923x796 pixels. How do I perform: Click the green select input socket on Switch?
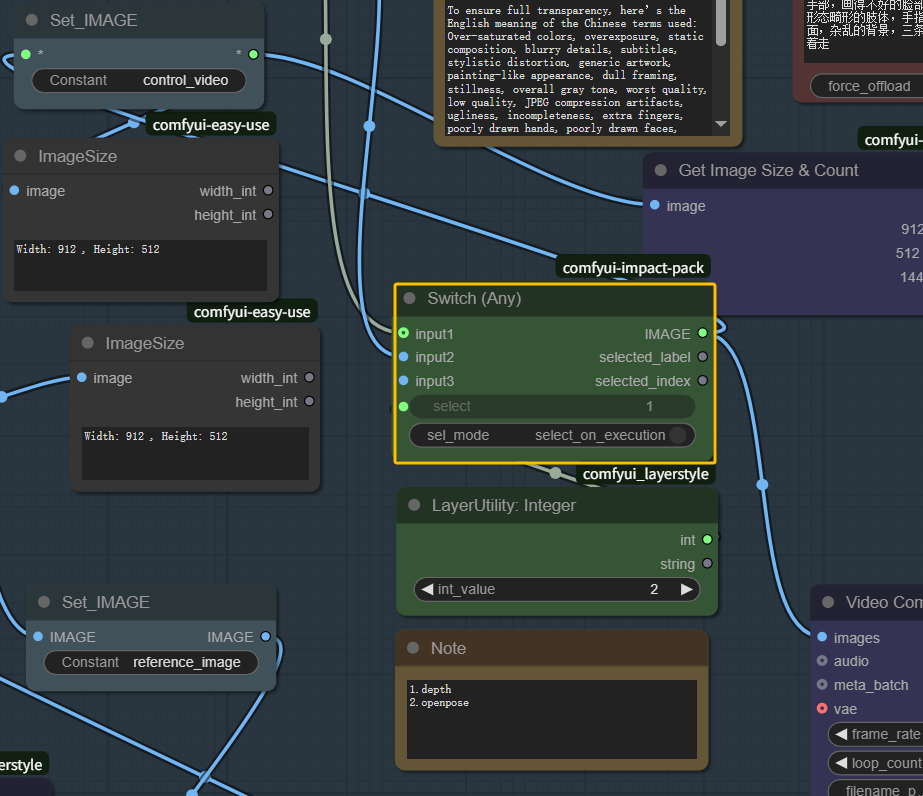click(x=404, y=406)
